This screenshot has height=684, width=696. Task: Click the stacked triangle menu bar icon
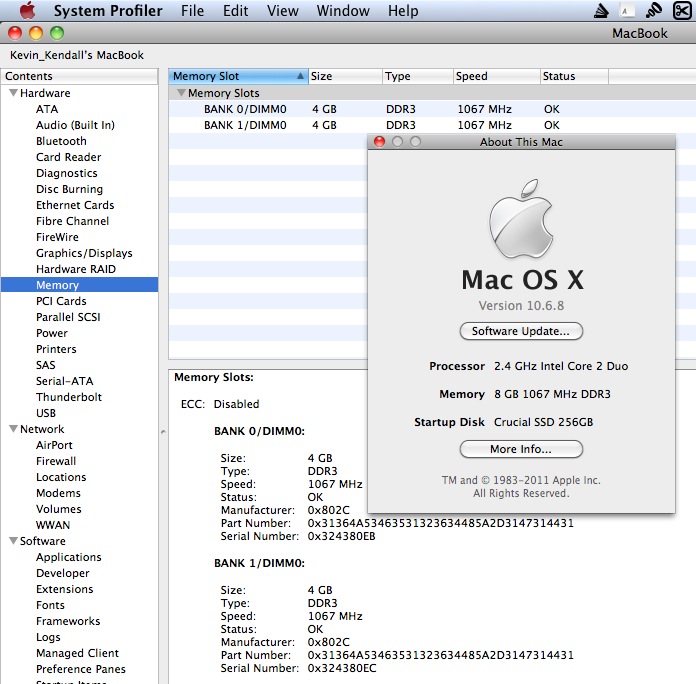point(601,11)
